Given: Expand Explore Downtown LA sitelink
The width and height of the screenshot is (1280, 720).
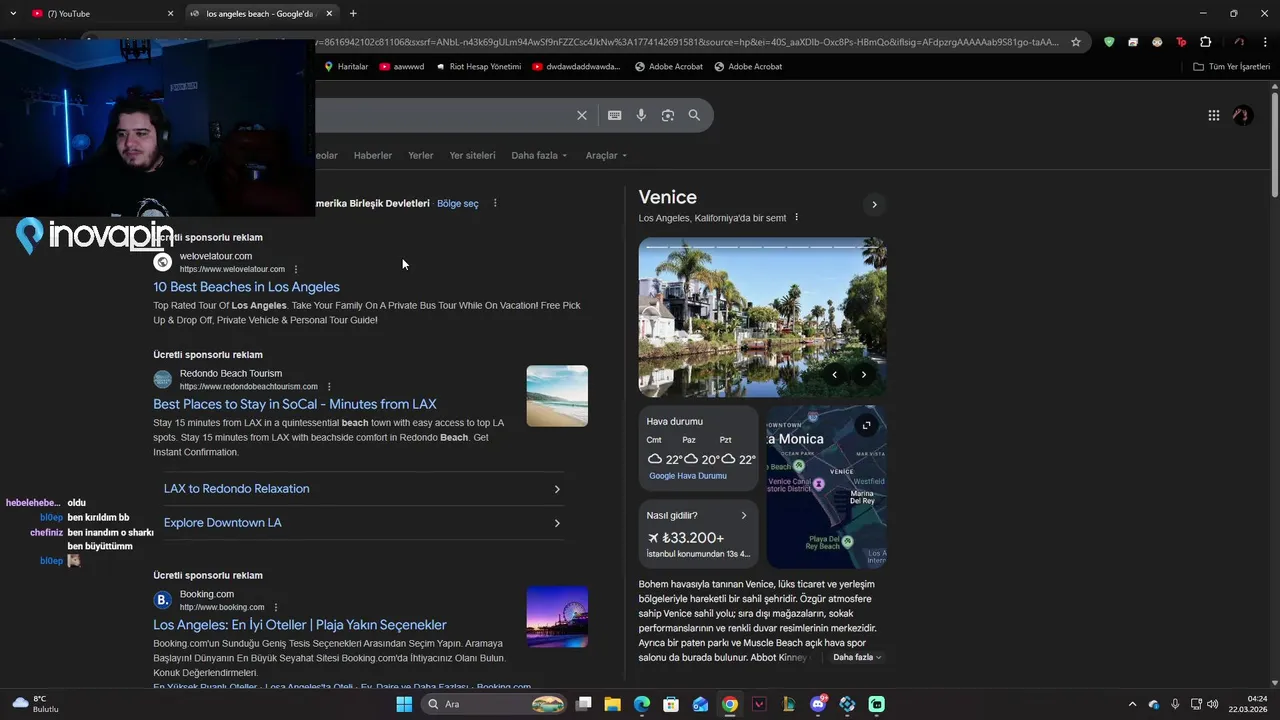Looking at the screenshot, I should (x=363, y=523).
